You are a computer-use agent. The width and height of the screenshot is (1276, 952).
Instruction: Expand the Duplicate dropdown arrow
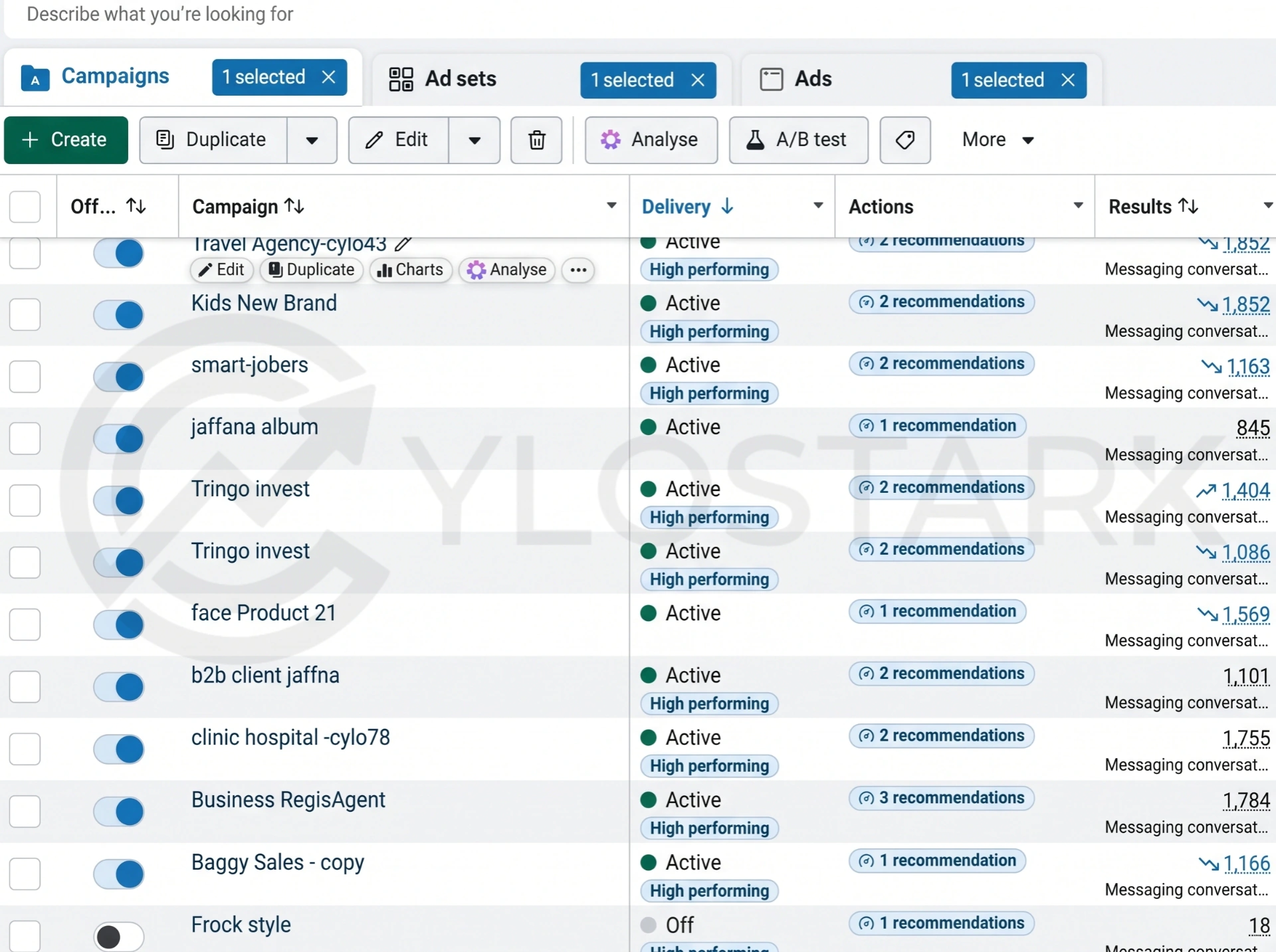[x=312, y=140]
